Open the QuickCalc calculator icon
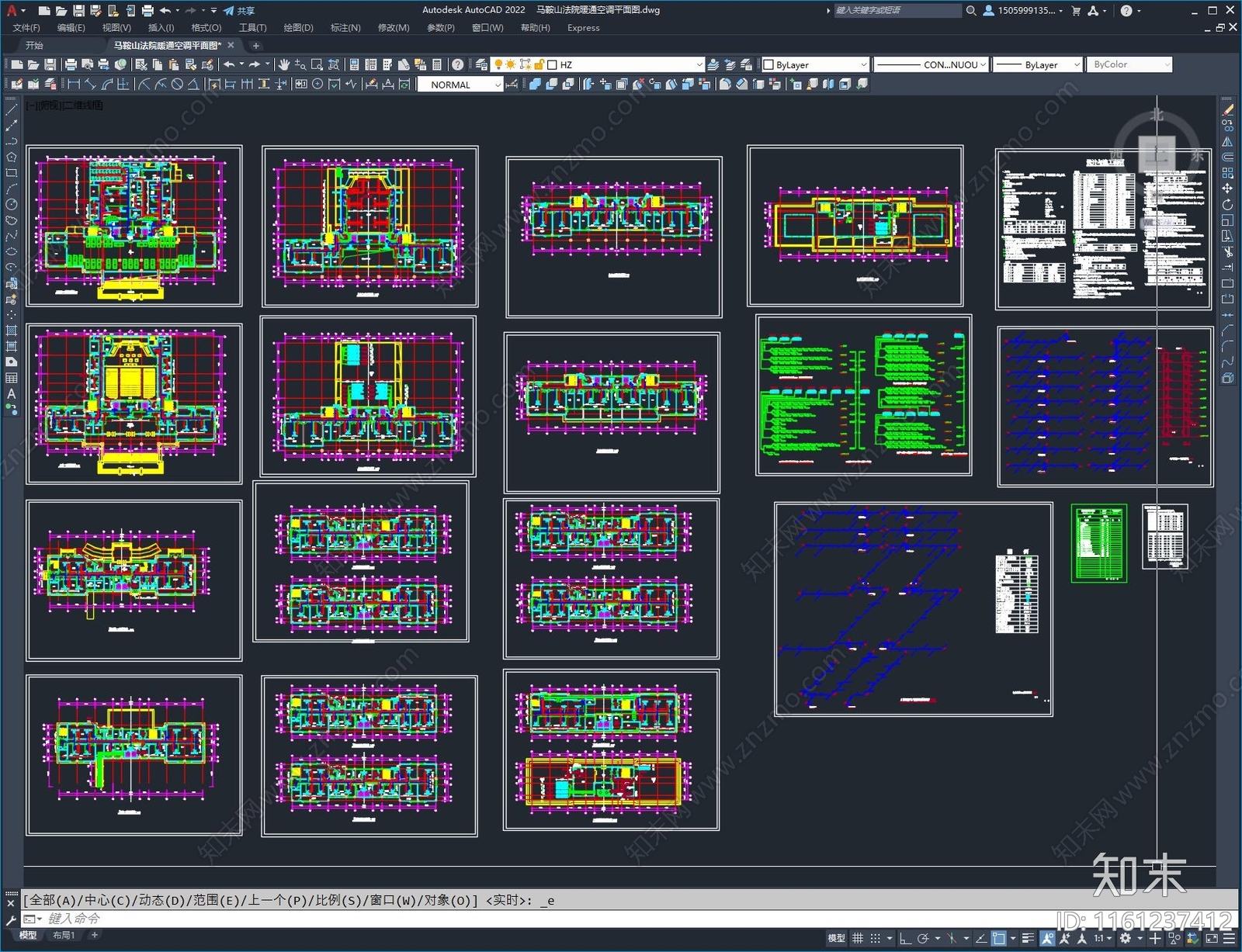1242x952 pixels. [437, 65]
